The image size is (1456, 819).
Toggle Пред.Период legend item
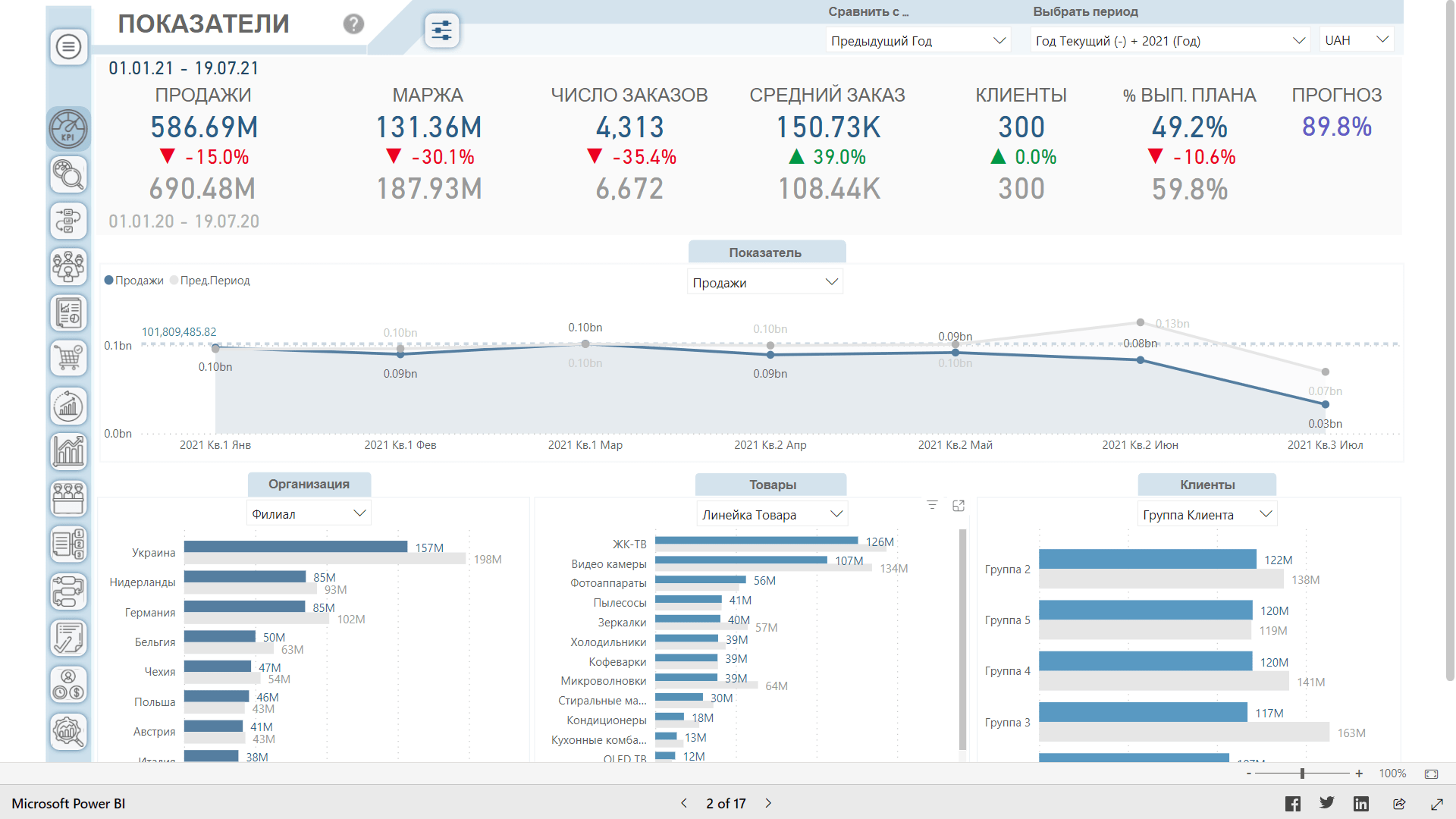pos(211,281)
